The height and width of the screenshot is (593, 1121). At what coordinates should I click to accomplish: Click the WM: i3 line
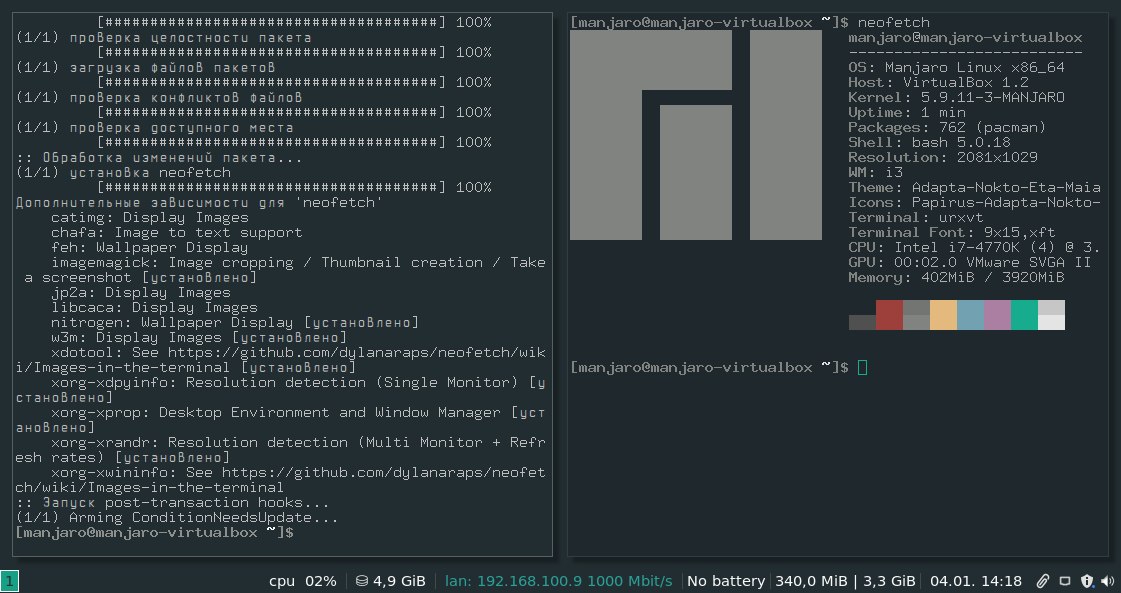(x=876, y=172)
